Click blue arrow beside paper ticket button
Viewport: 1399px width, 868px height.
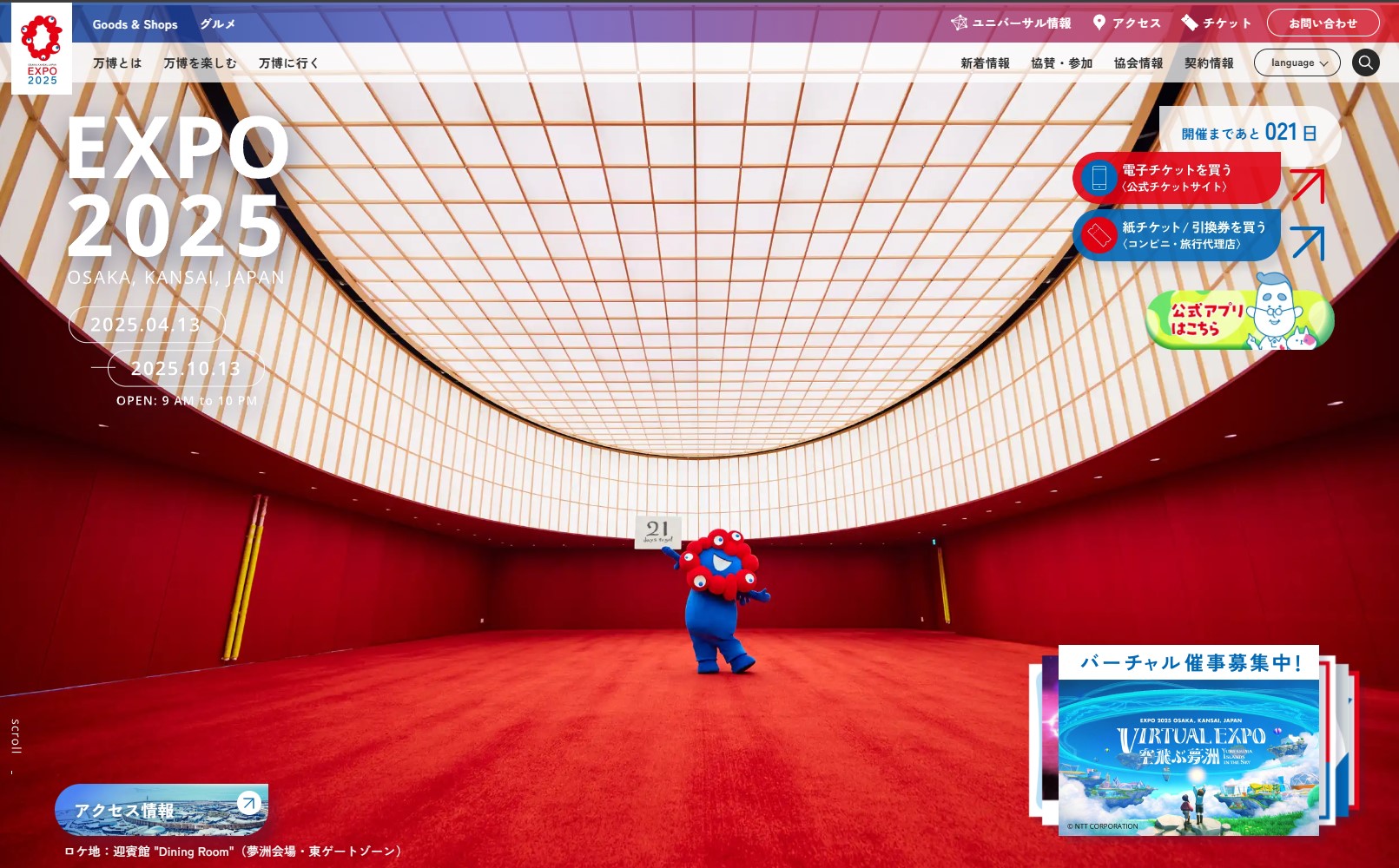(1307, 243)
